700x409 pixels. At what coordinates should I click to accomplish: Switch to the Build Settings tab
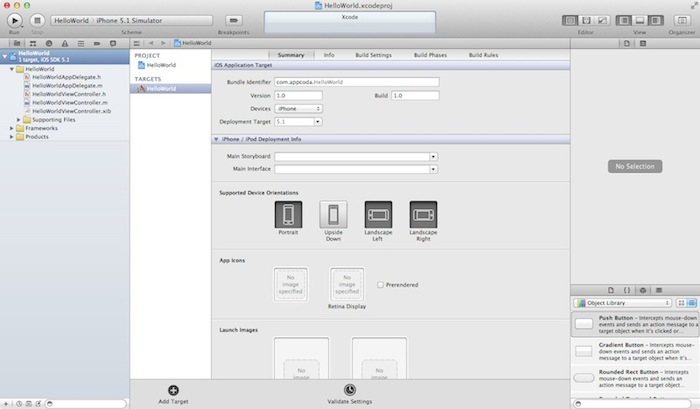coord(375,55)
